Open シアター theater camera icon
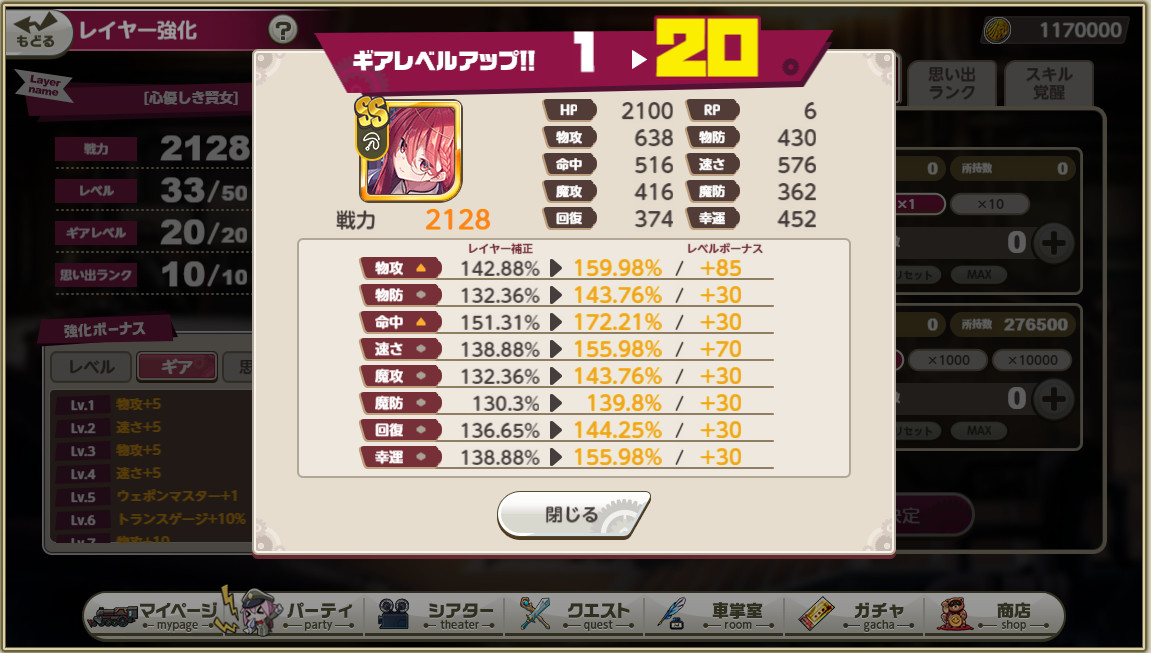This screenshot has width=1151, height=653. pyautogui.click(x=393, y=613)
